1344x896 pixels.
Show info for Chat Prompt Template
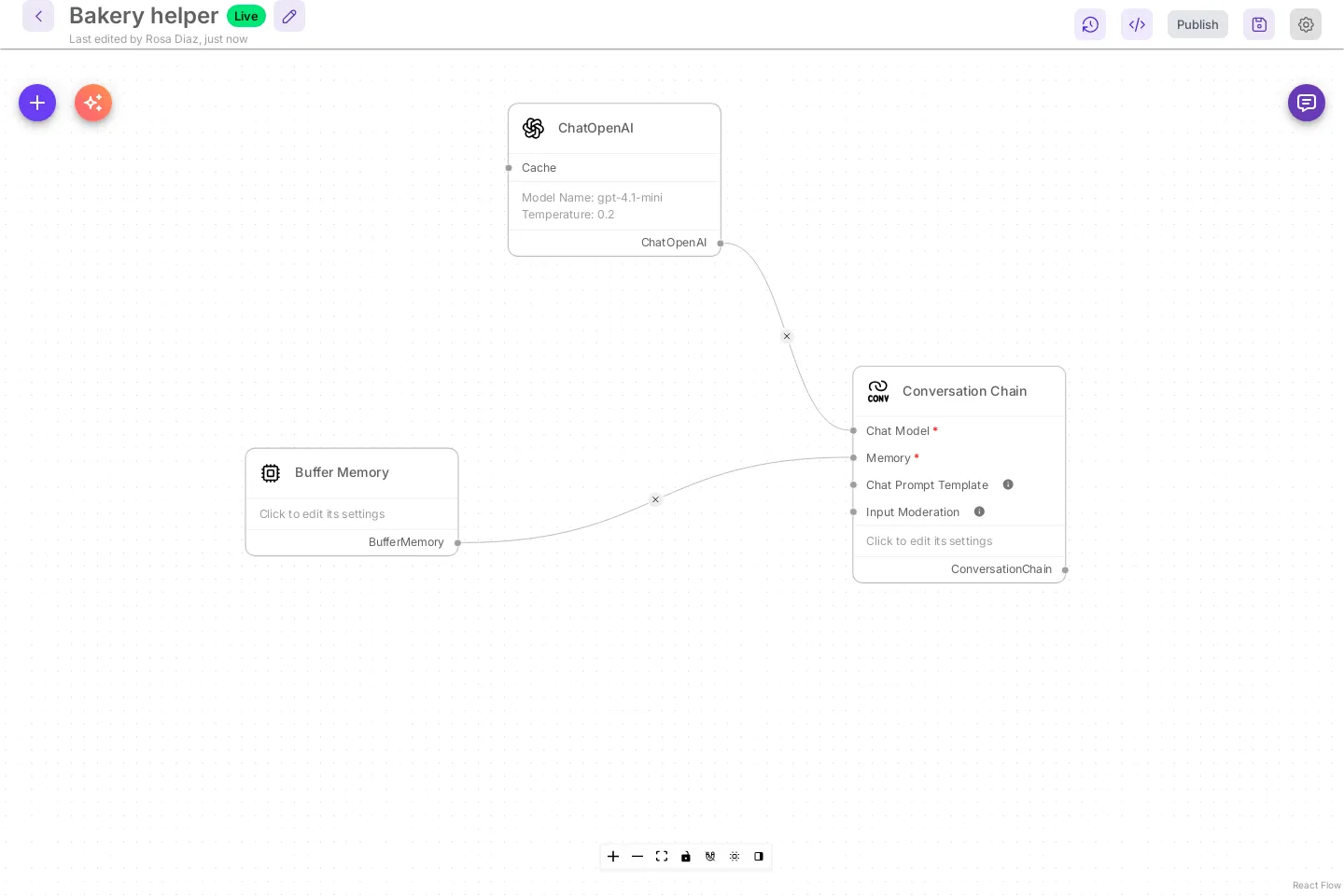pos(1008,484)
